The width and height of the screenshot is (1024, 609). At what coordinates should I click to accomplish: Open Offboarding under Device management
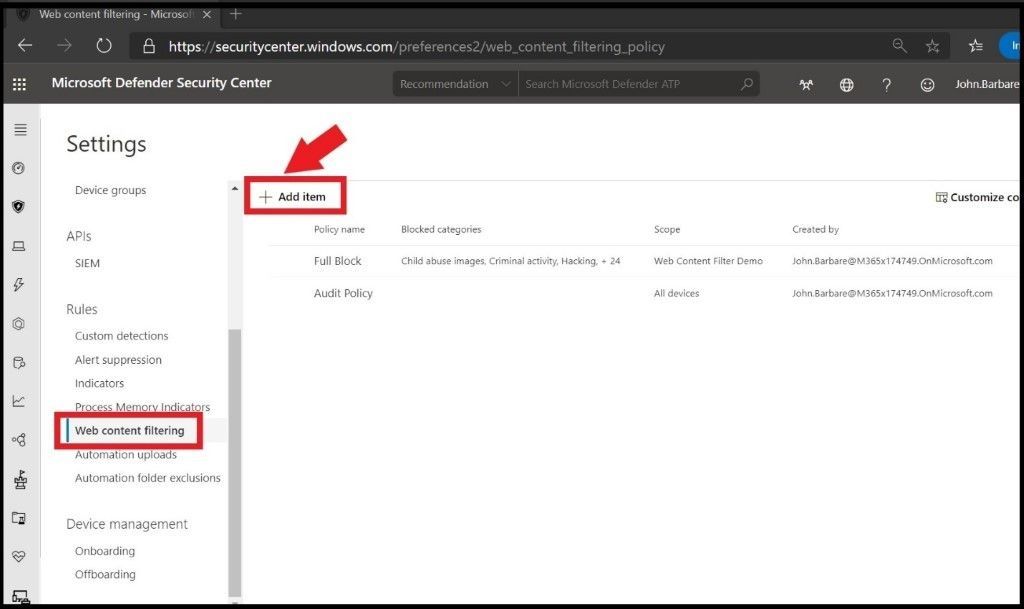click(105, 574)
